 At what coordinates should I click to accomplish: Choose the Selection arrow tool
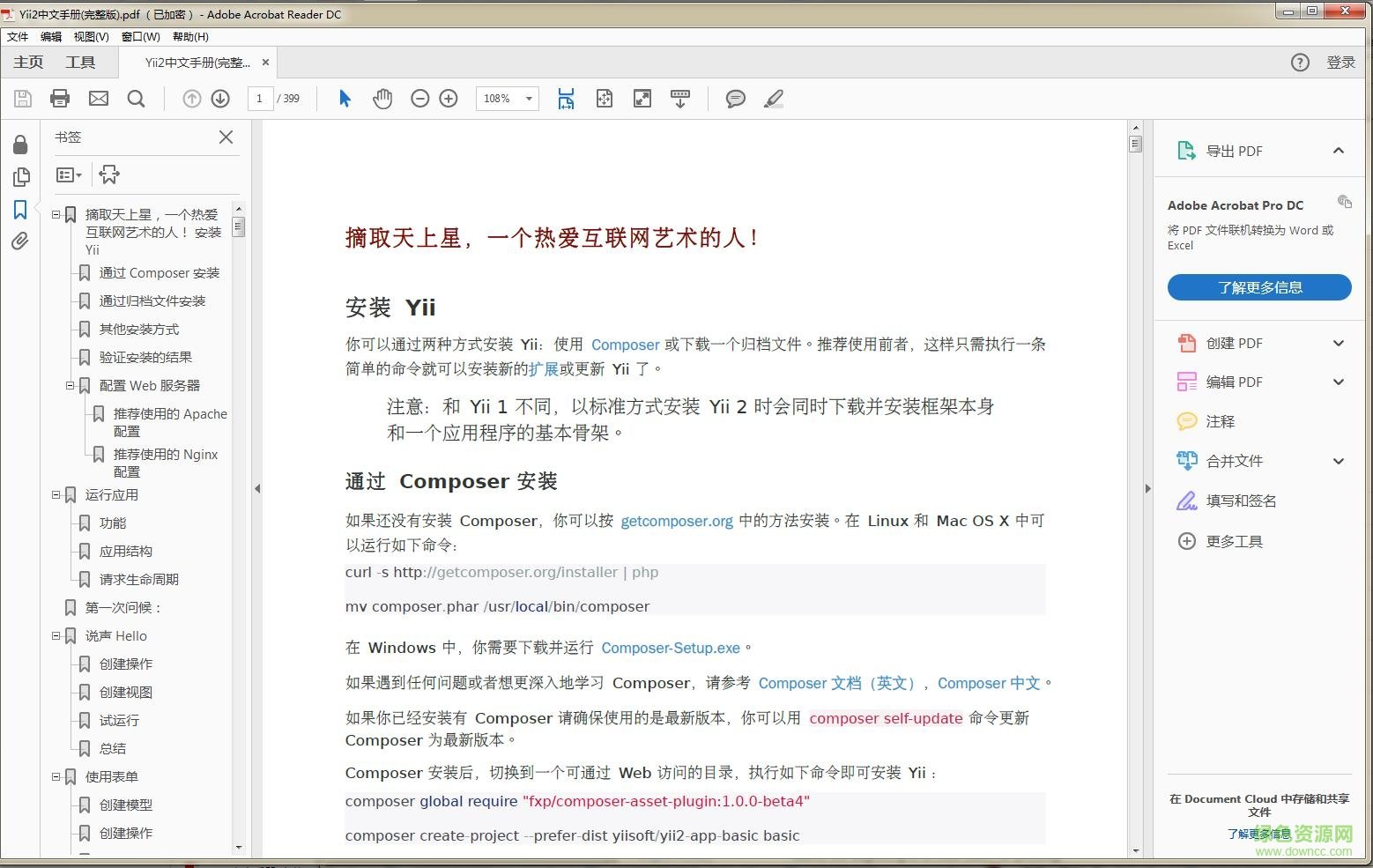point(345,99)
